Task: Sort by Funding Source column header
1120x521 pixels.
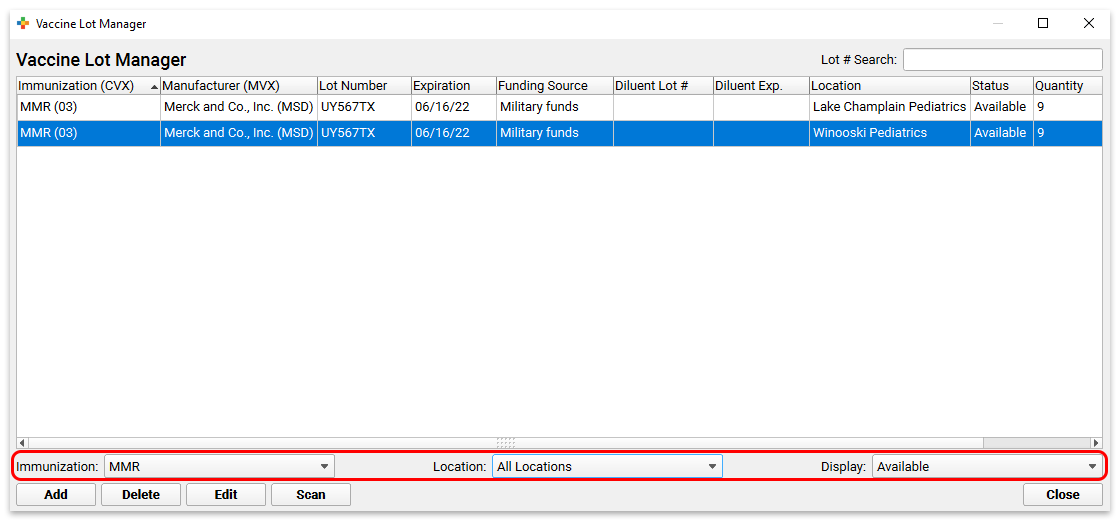Action: coord(555,86)
